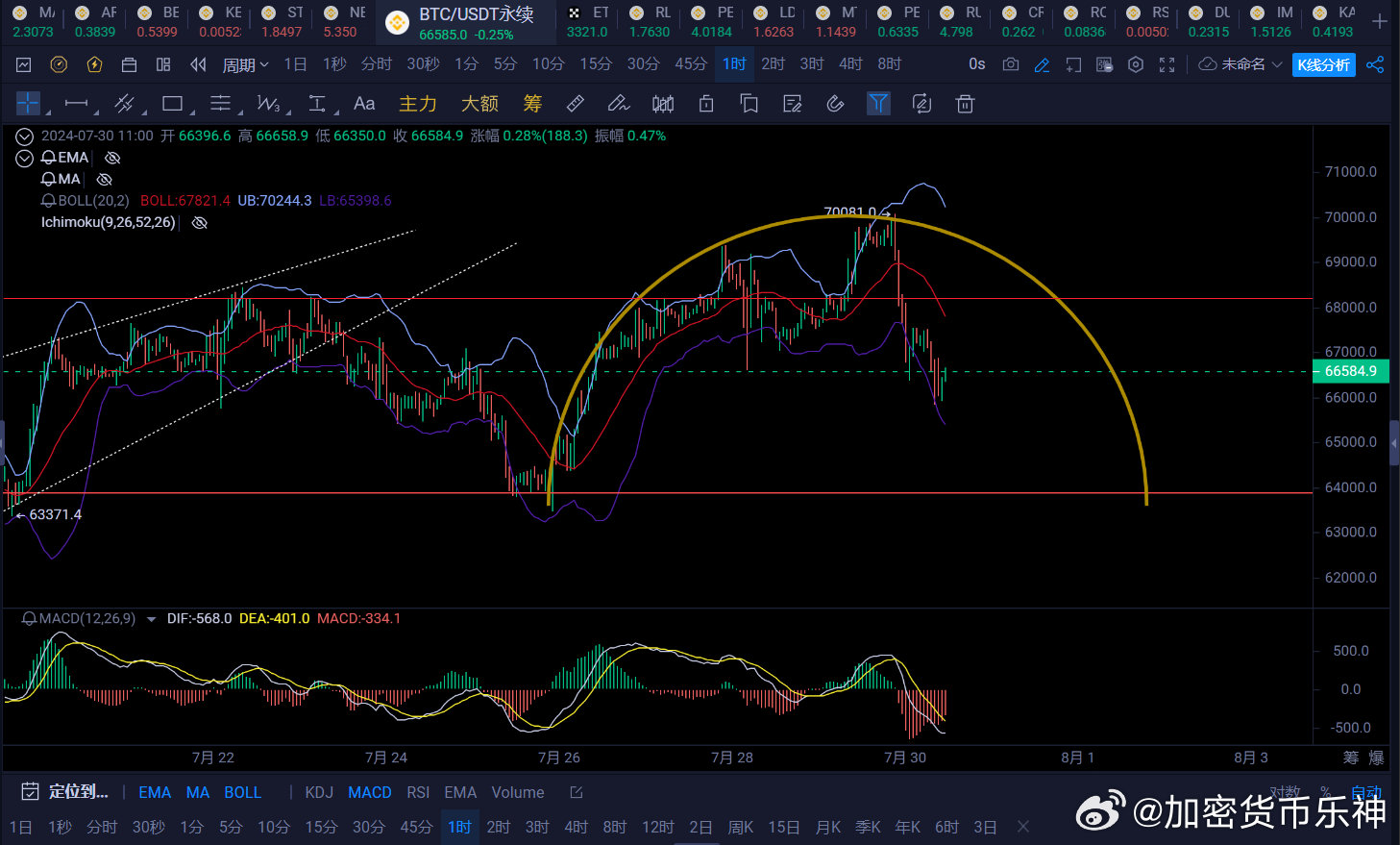Screen dimensions: 1400x845
Task: Toggle the EMA alert bell icon
Action: click(48, 158)
